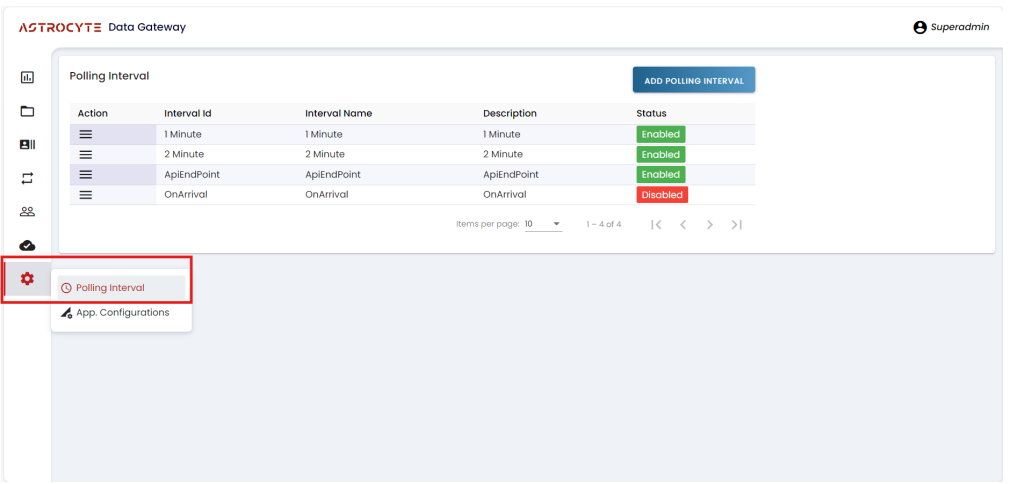Jump to the last page arrow
The image size is (1012, 484).
736,224
